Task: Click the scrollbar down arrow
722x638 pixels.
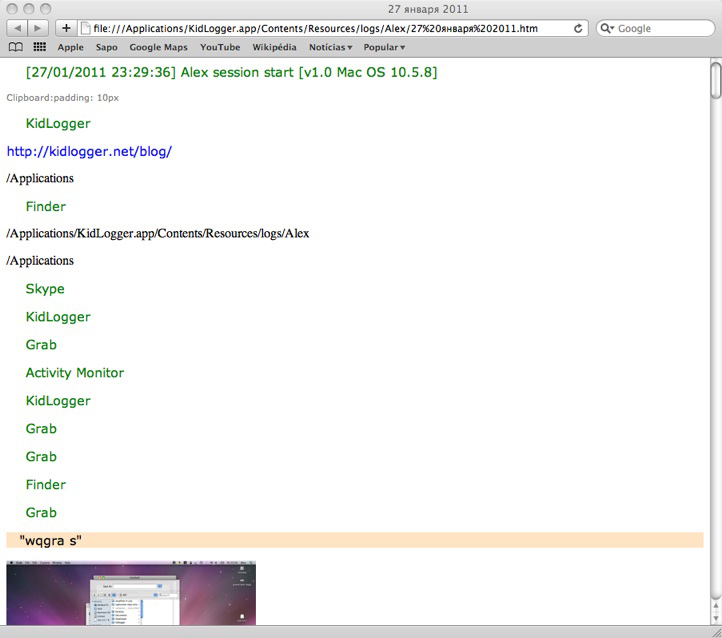Action: click(716, 618)
